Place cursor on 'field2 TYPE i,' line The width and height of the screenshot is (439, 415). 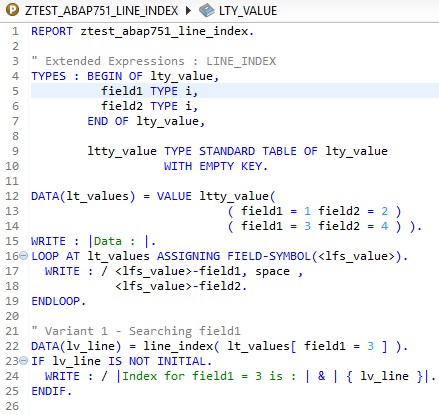[150, 106]
